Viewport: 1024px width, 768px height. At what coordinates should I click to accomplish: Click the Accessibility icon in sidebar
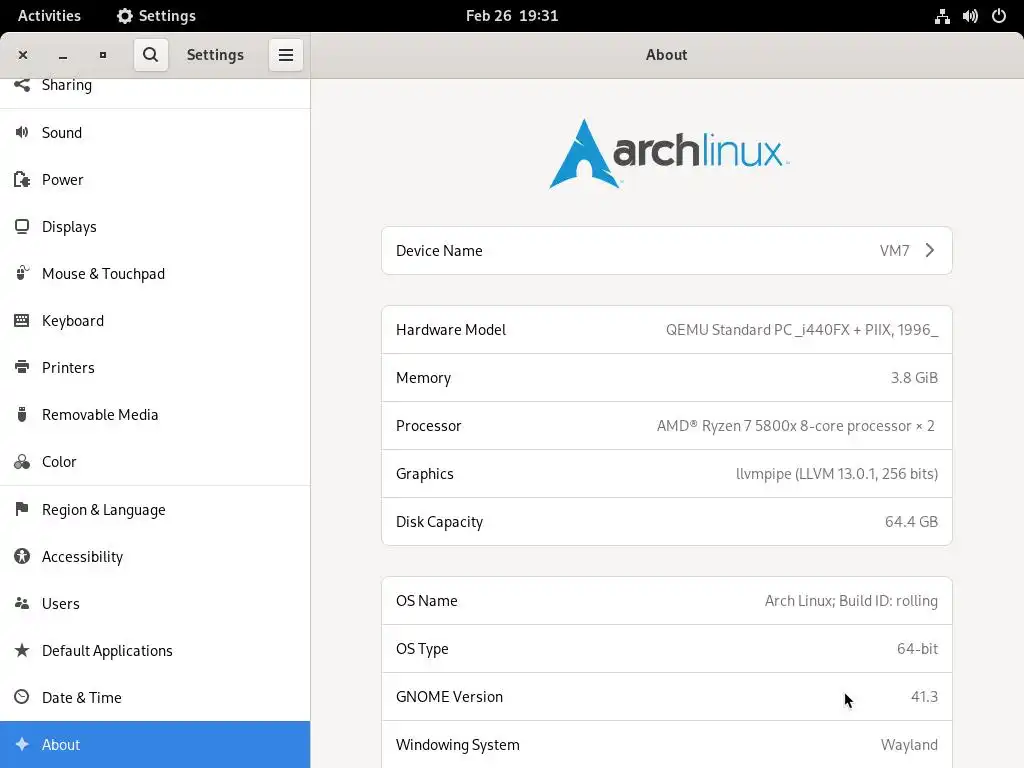[22, 556]
